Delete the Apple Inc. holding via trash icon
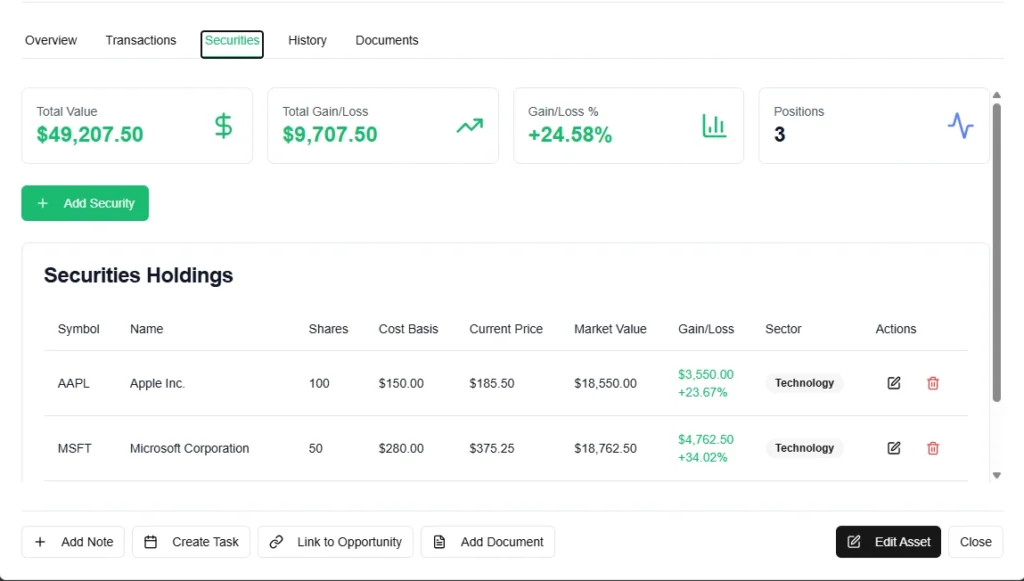The height and width of the screenshot is (581, 1024). click(x=933, y=383)
